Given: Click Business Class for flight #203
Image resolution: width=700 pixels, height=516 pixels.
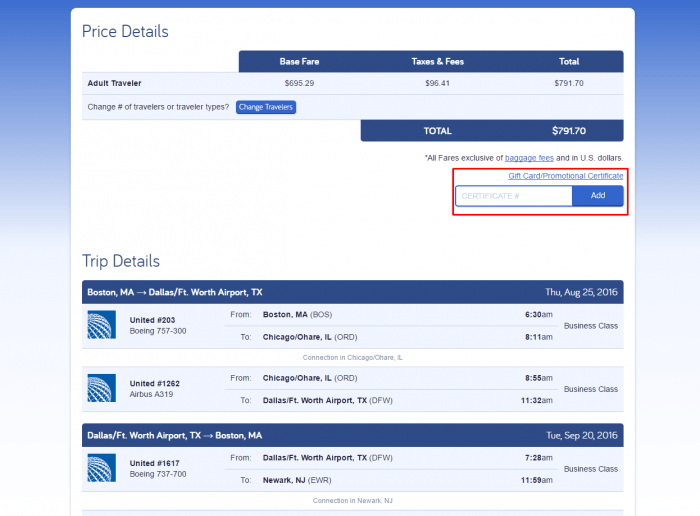Looking at the screenshot, I should tap(591, 326).
